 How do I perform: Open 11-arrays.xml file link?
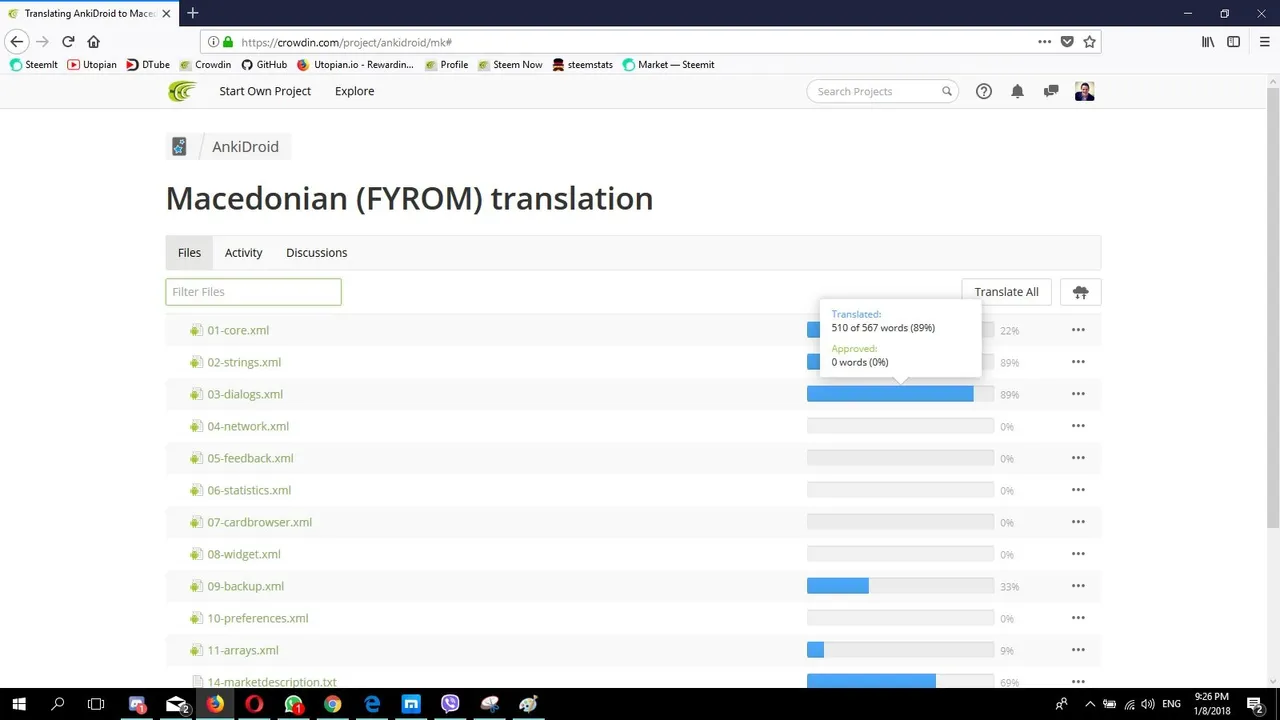[243, 650]
